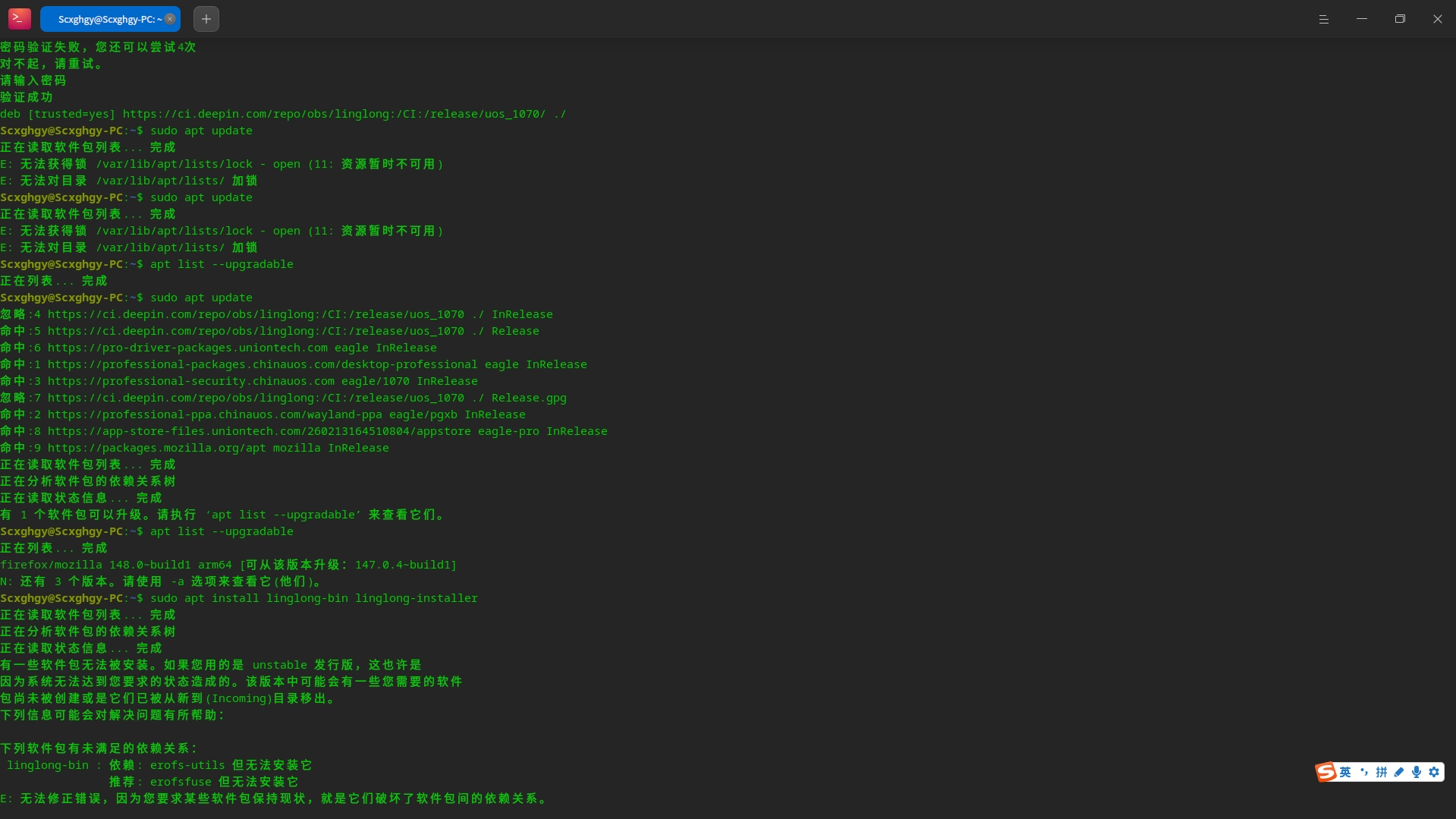1456x819 pixels.
Task: Click the "N: 还有 3 个版本" notice line
Action: point(162,581)
